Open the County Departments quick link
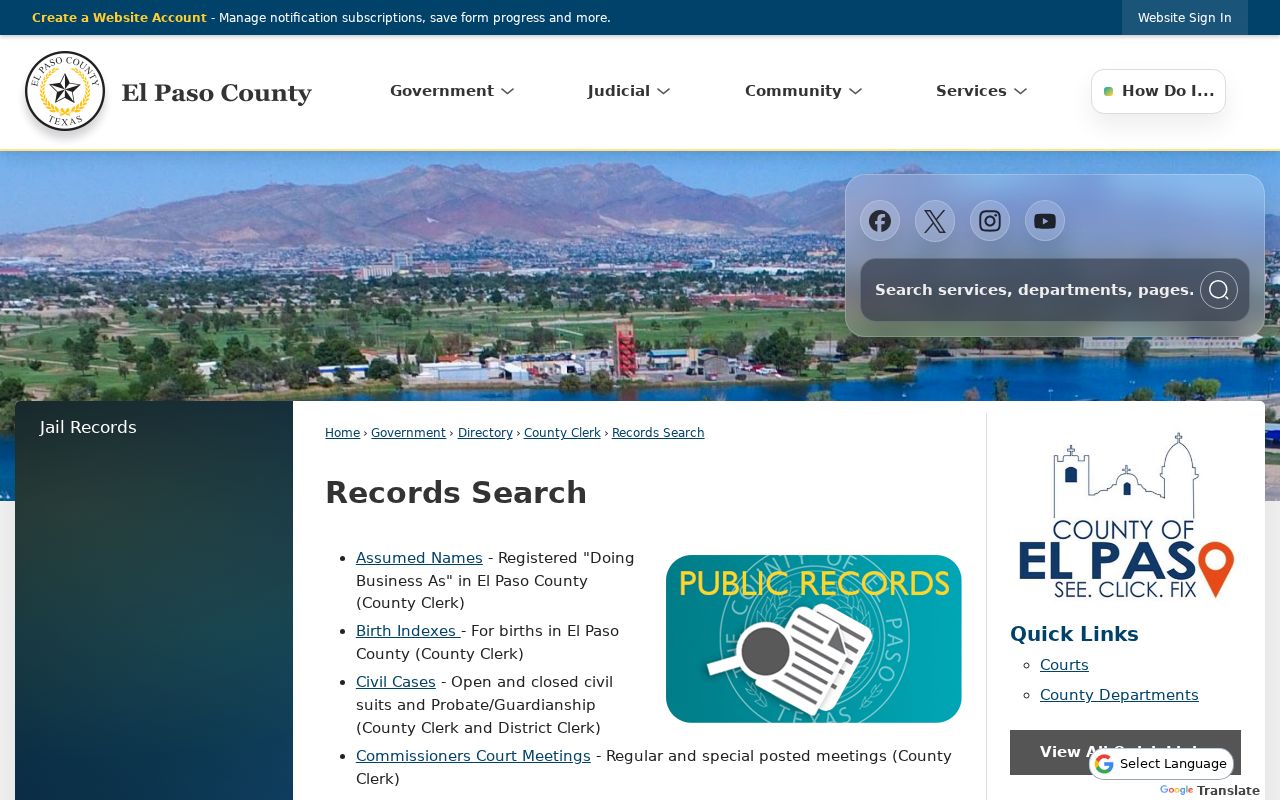 (x=1119, y=695)
